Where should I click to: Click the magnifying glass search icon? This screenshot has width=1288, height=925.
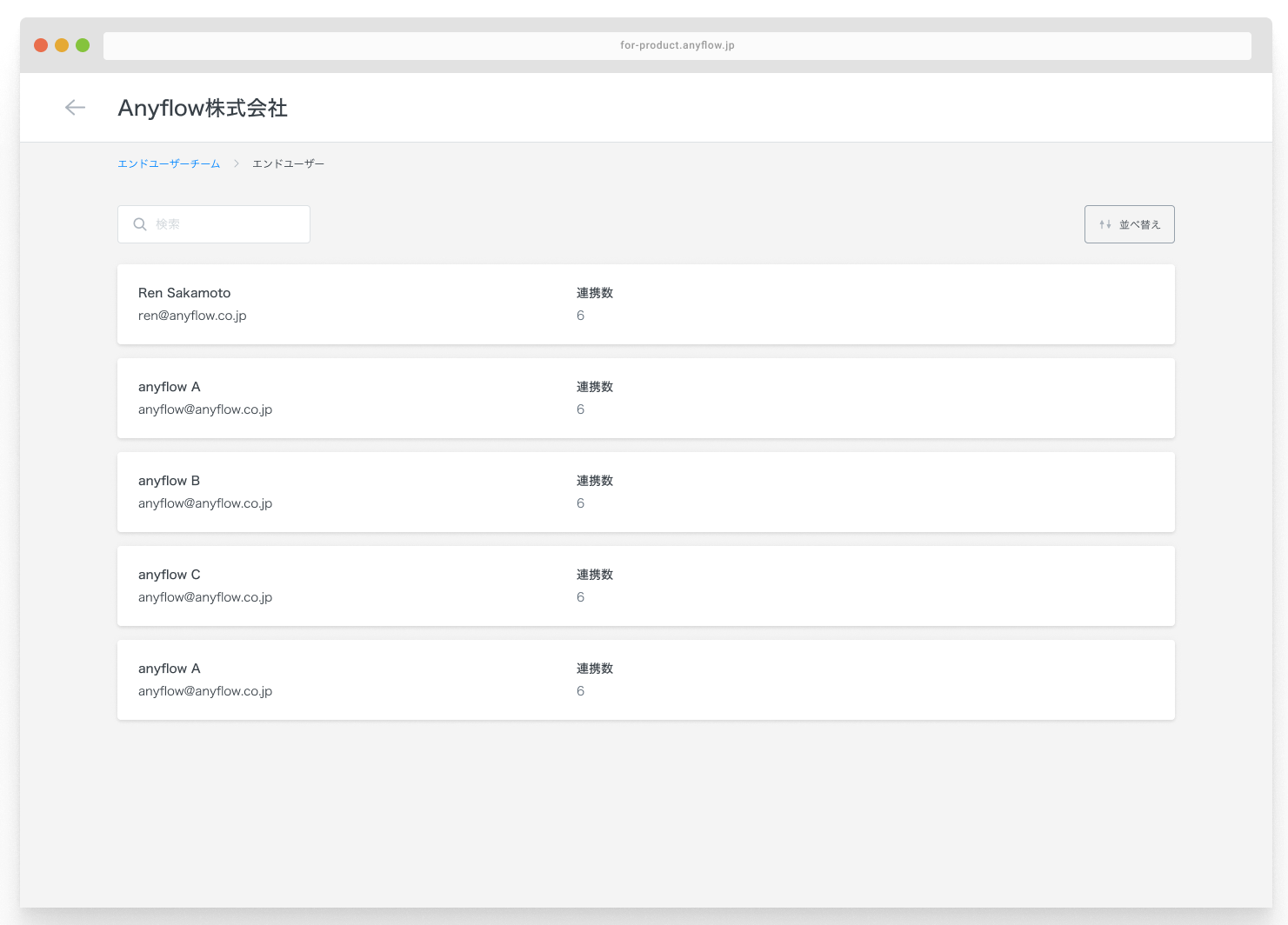[140, 224]
